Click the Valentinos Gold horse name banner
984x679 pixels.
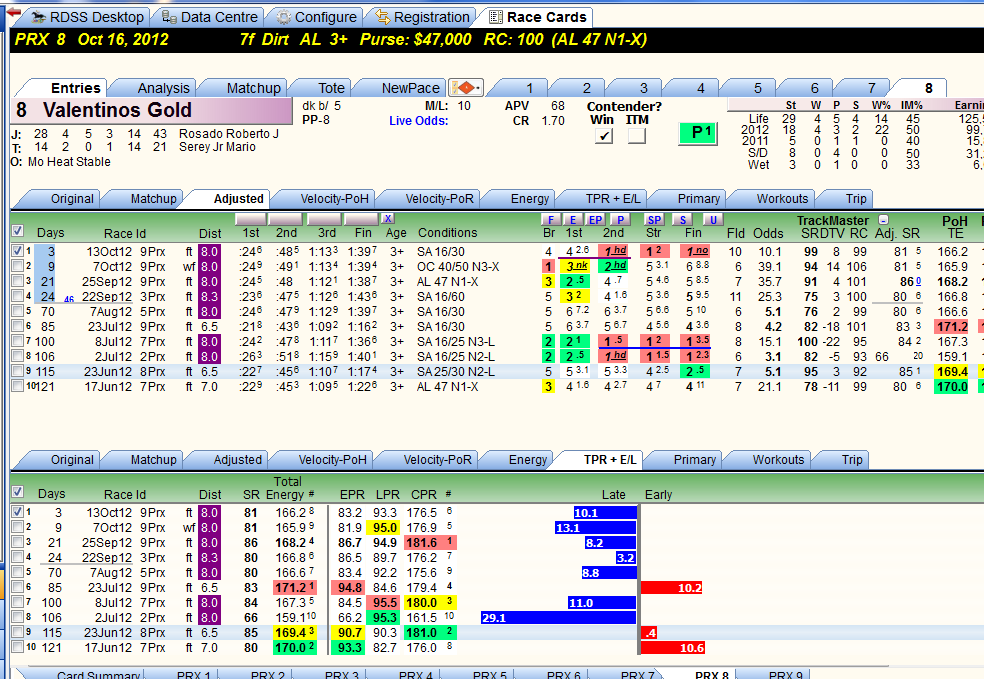pos(152,110)
